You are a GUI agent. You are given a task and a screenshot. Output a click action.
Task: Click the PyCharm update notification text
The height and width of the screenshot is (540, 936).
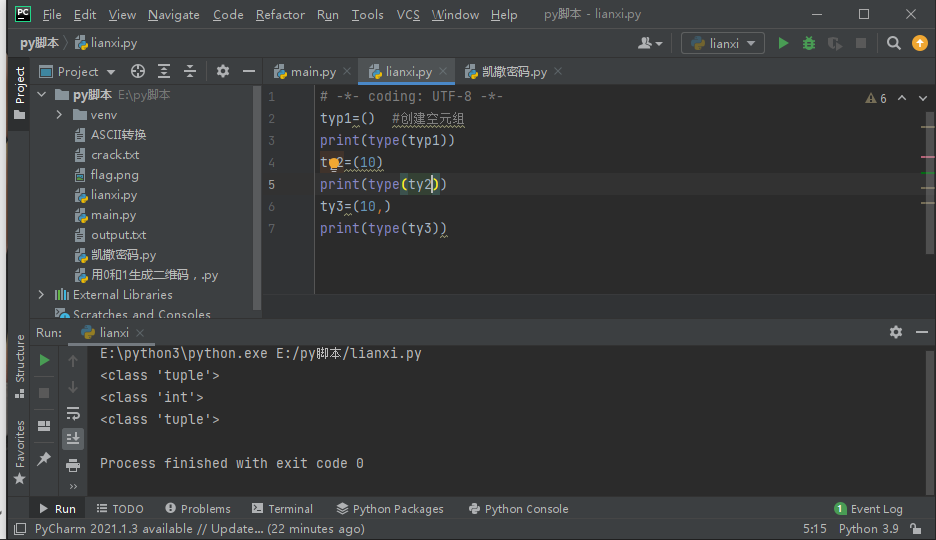[199, 529]
